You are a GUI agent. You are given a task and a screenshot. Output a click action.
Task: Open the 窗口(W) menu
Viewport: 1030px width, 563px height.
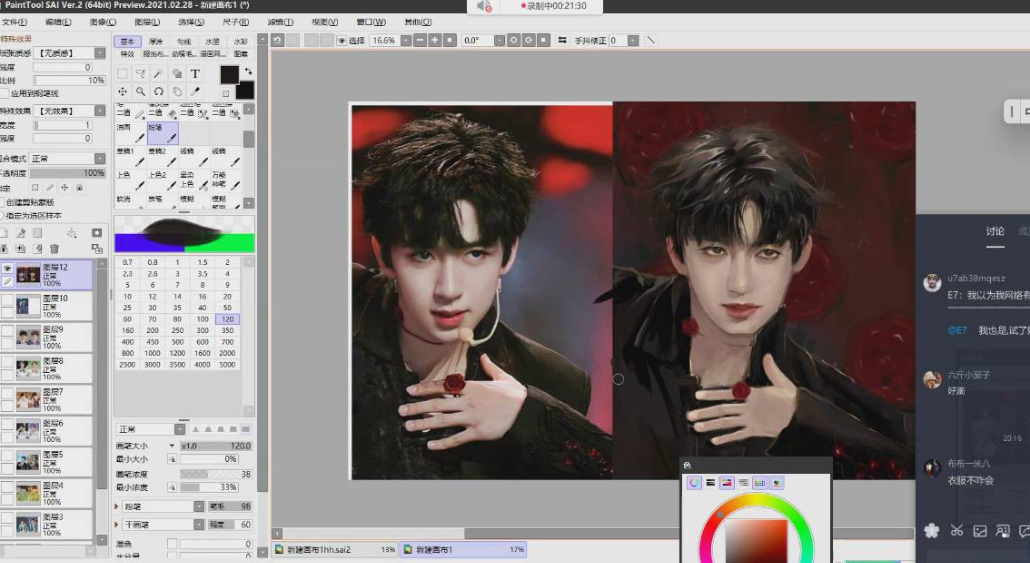pyautogui.click(x=371, y=22)
